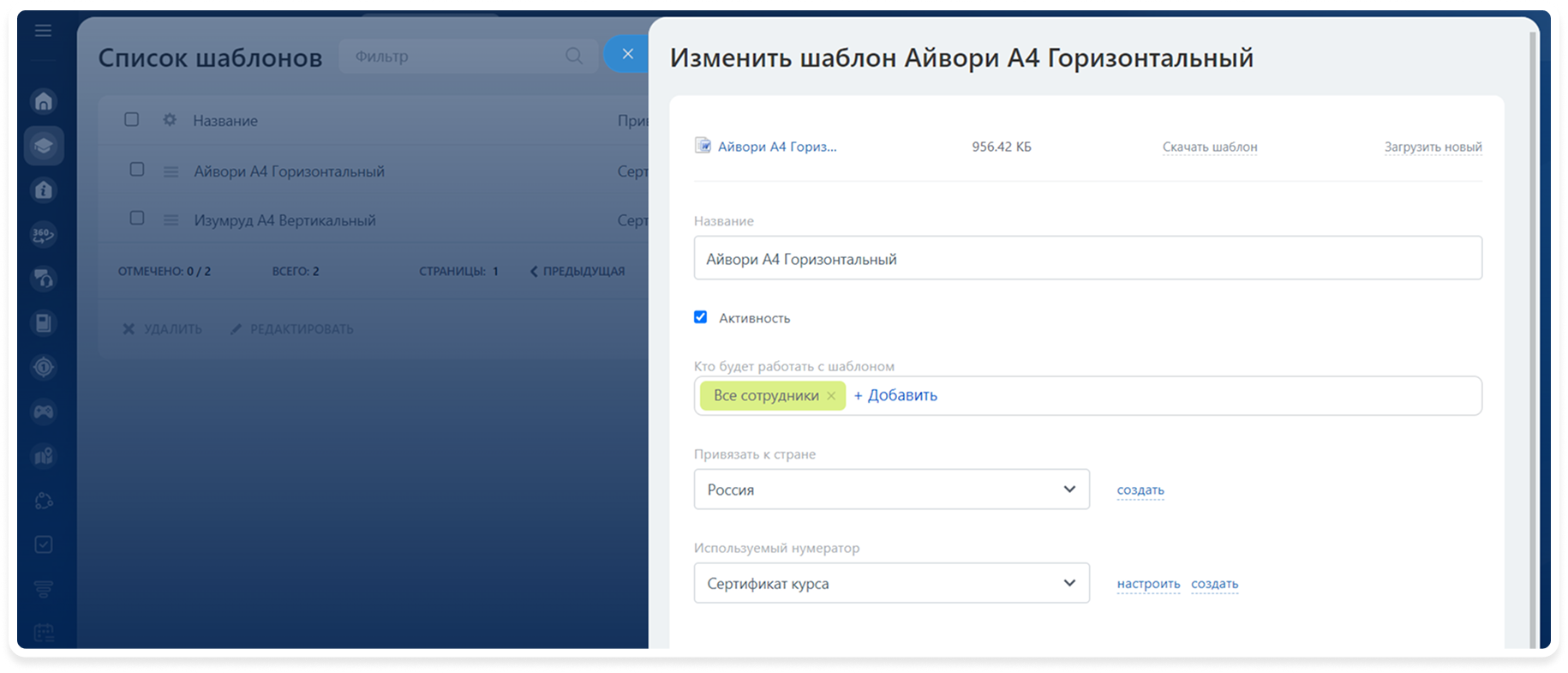Click создать next to country dropdown
1568x673 pixels.
coord(1140,490)
